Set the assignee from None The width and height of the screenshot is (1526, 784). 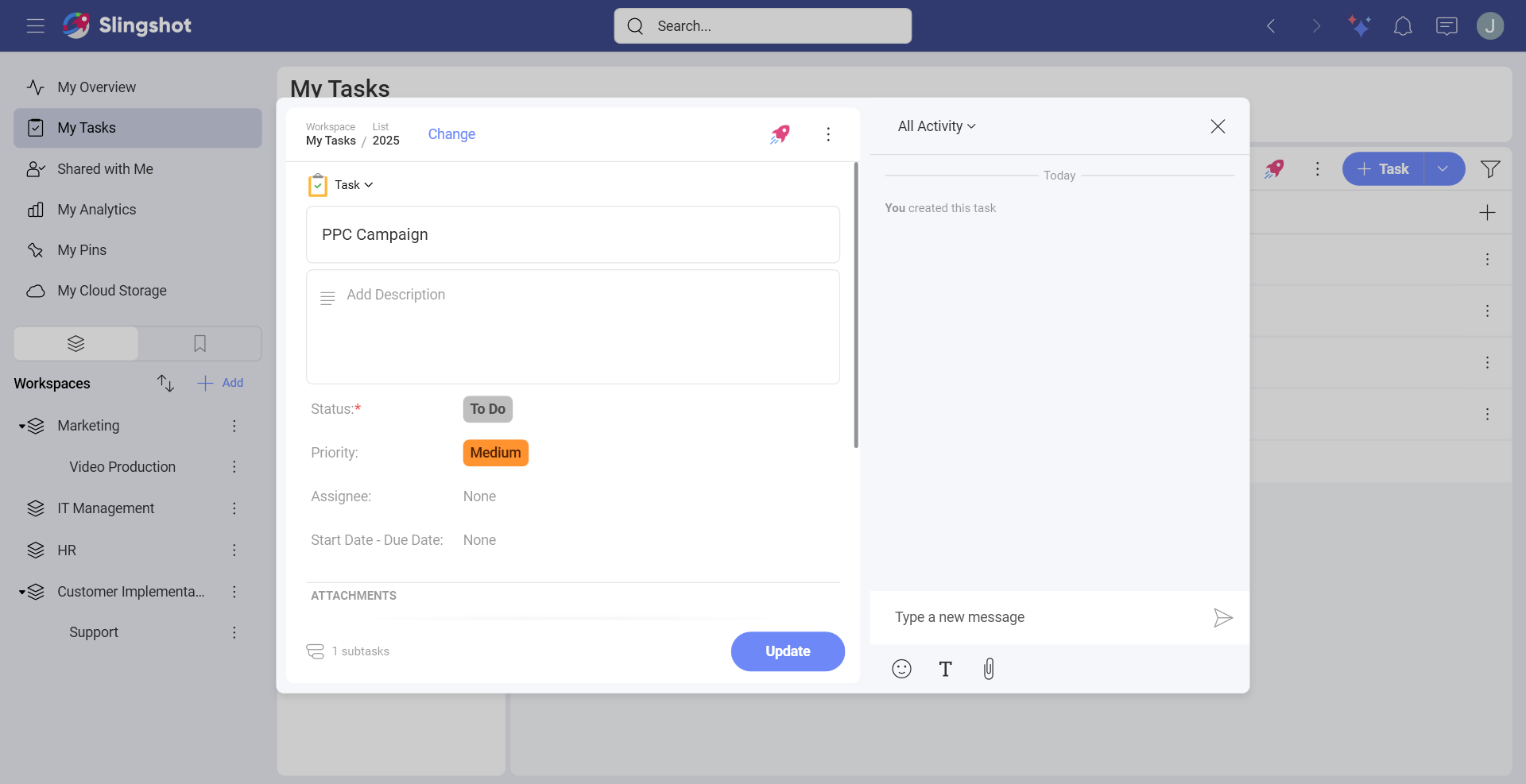(479, 496)
